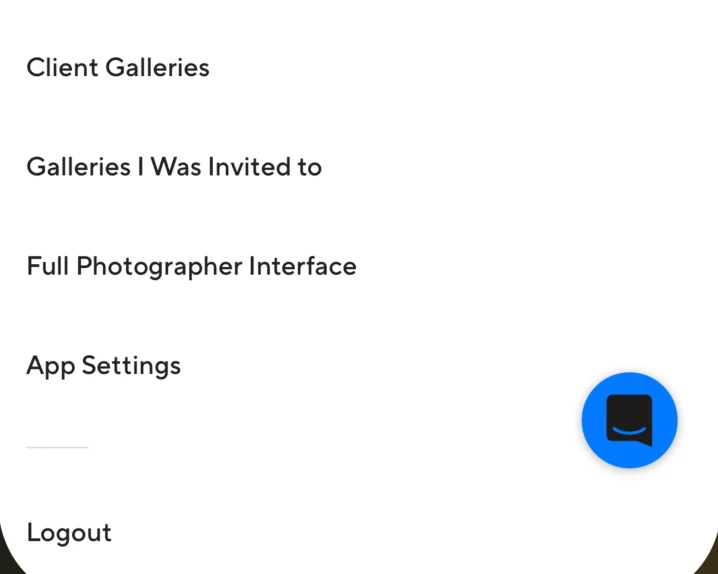The image size is (718, 574).
Task: Go to Full Photographer Interface
Action: (191, 266)
